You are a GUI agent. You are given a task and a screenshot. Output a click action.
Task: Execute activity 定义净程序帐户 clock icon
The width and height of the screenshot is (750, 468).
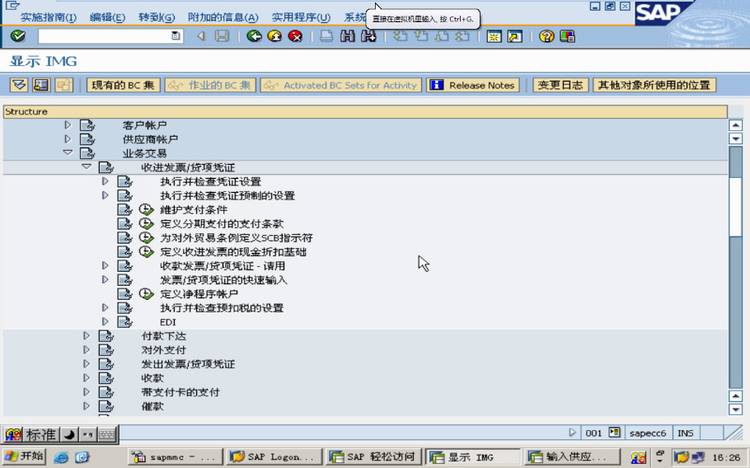(x=146, y=294)
